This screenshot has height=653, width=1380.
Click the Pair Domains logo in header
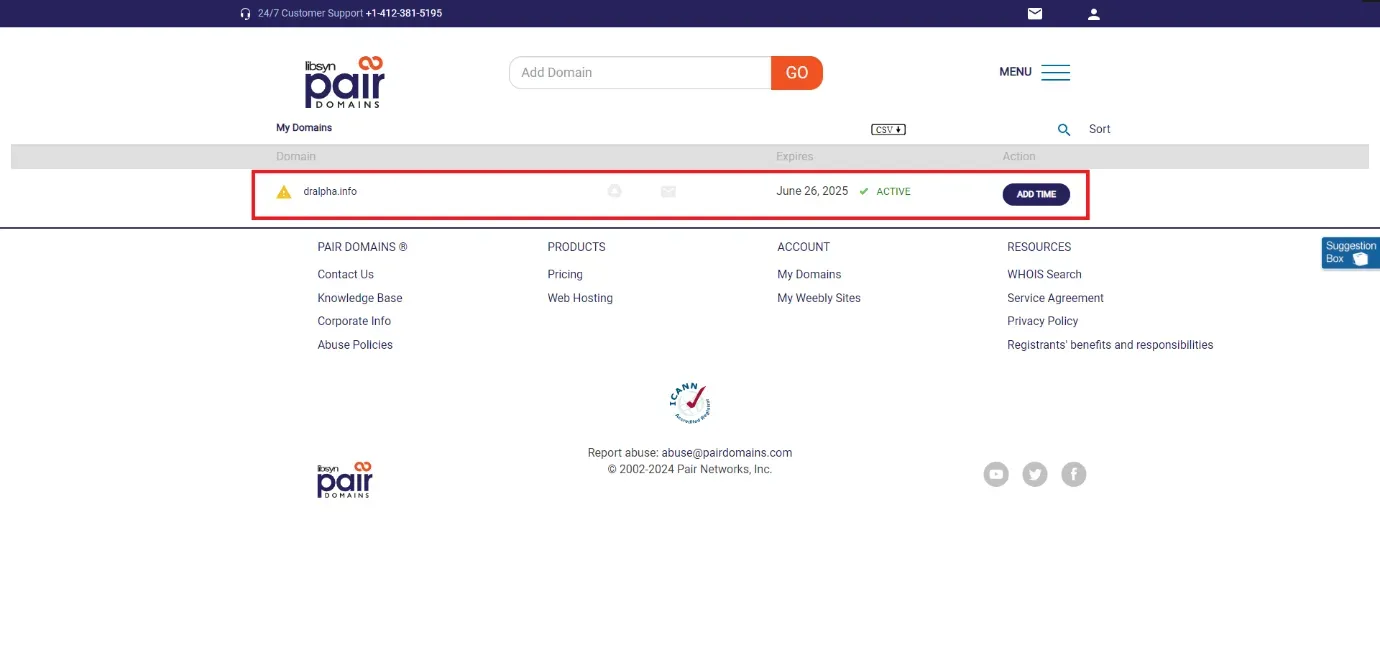tap(344, 82)
